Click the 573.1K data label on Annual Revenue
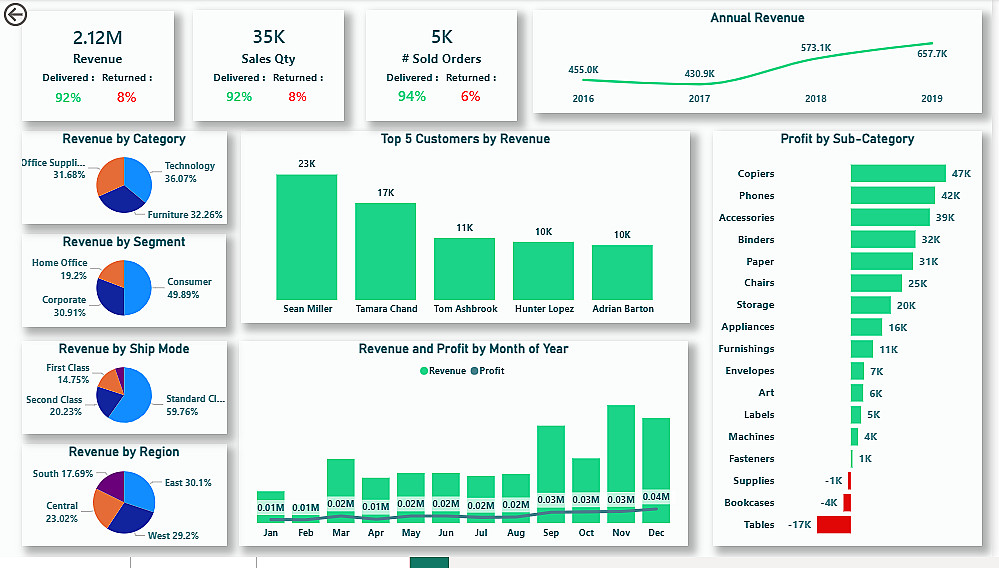Screen dimensions: 999x568 (x=816, y=48)
